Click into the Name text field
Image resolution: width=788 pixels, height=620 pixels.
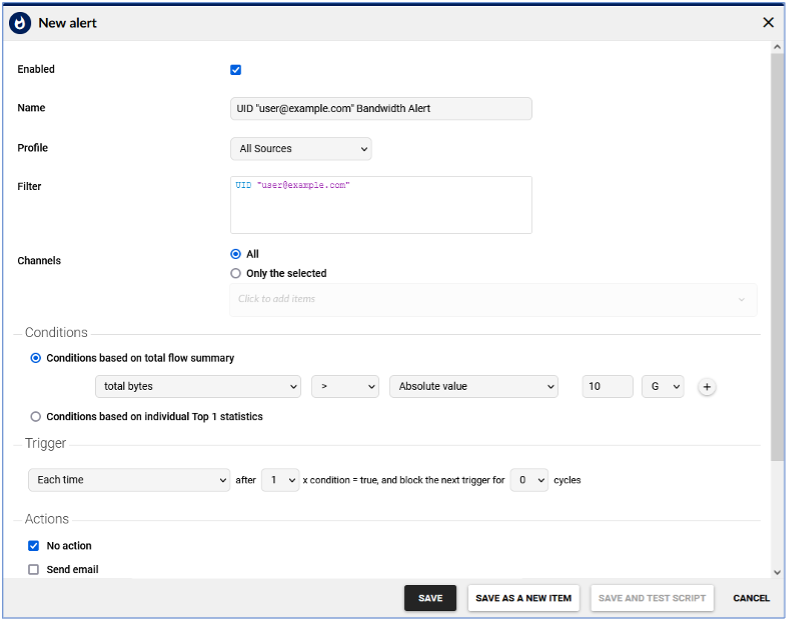pyautogui.click(x=381, y=108)
